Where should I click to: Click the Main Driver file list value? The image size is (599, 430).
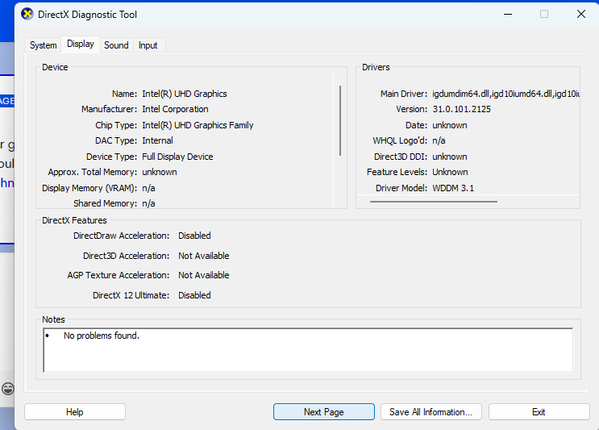506,94
